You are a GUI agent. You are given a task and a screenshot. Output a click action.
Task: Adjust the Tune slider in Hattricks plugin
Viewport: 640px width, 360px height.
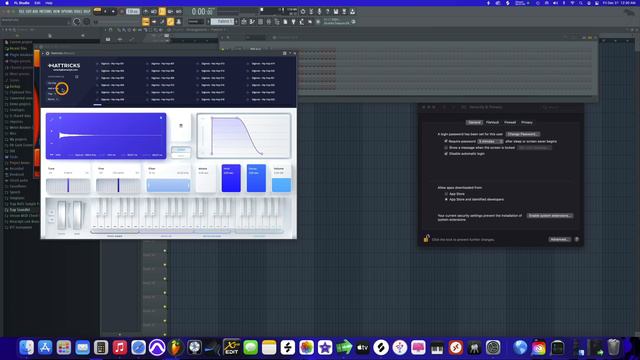point(68,186)
